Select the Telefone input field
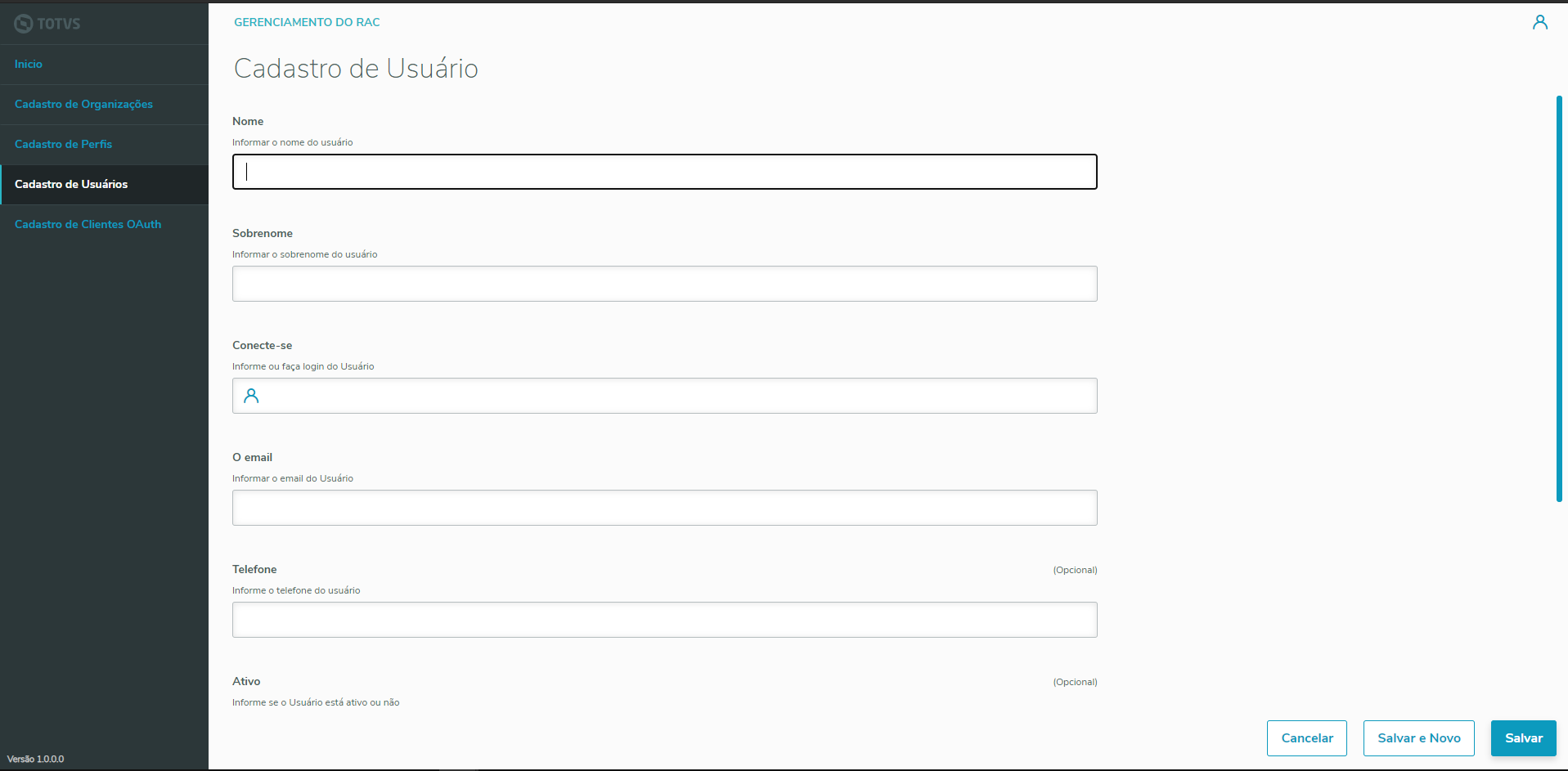1568x771 pixels. tap(664, 620)
